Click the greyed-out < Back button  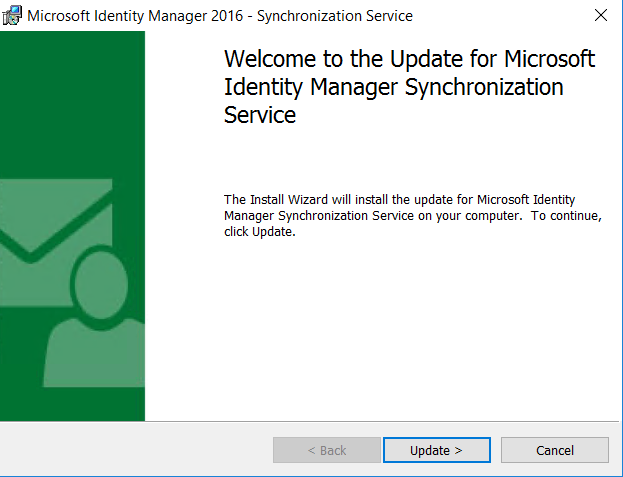(x=326, y=450)
